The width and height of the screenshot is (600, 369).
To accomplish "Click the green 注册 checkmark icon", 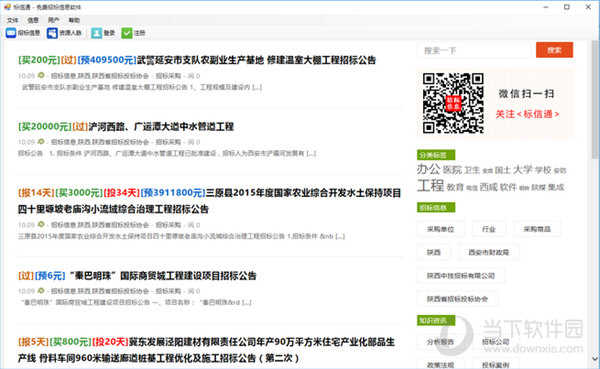I will pos(127,33).
